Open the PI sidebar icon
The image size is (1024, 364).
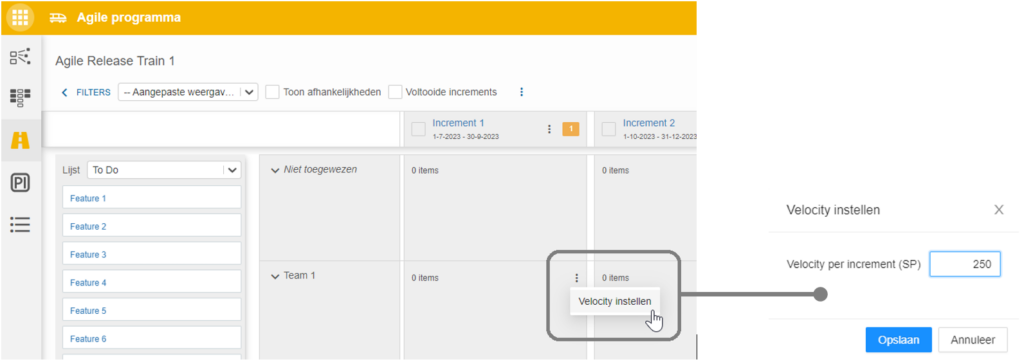[x=20, y=183]
